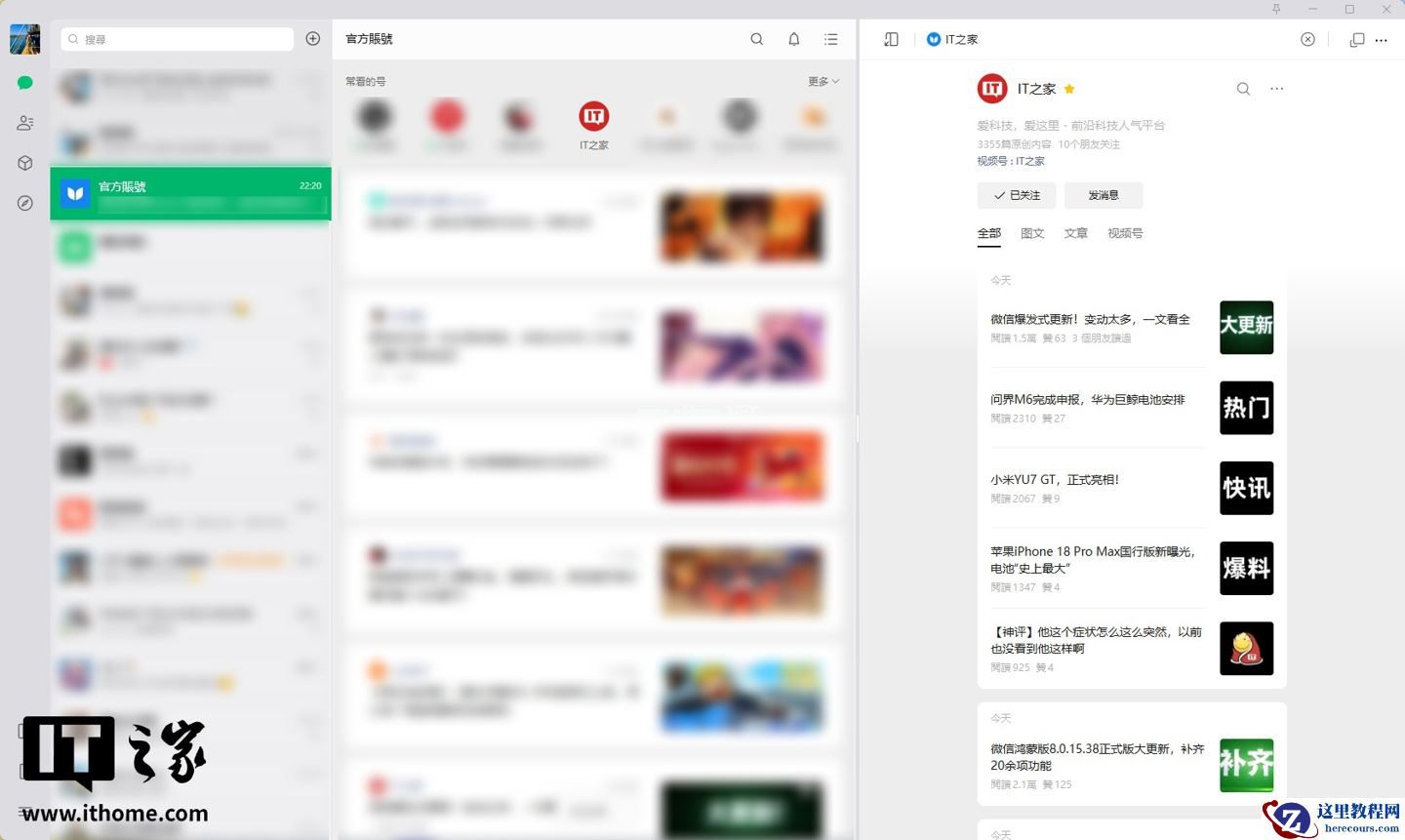The width and height of the screenshot is (1405, 840).
Task: Click the 22:20 timestamp on the 官方賬號 row
Action: pyautogui.click(x=310, y=185)
